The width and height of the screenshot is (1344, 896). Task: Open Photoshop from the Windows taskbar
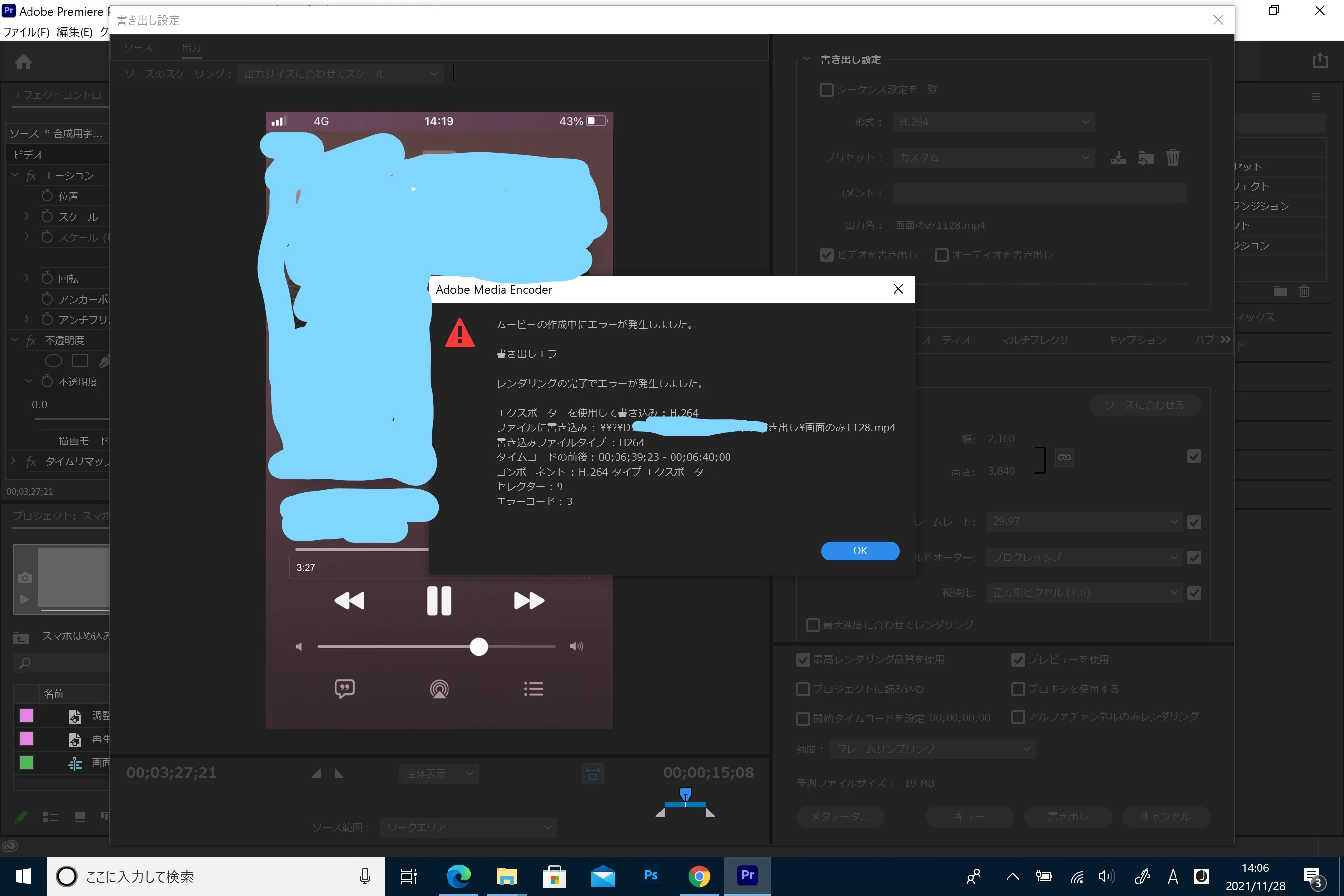[x=651, y=875]
